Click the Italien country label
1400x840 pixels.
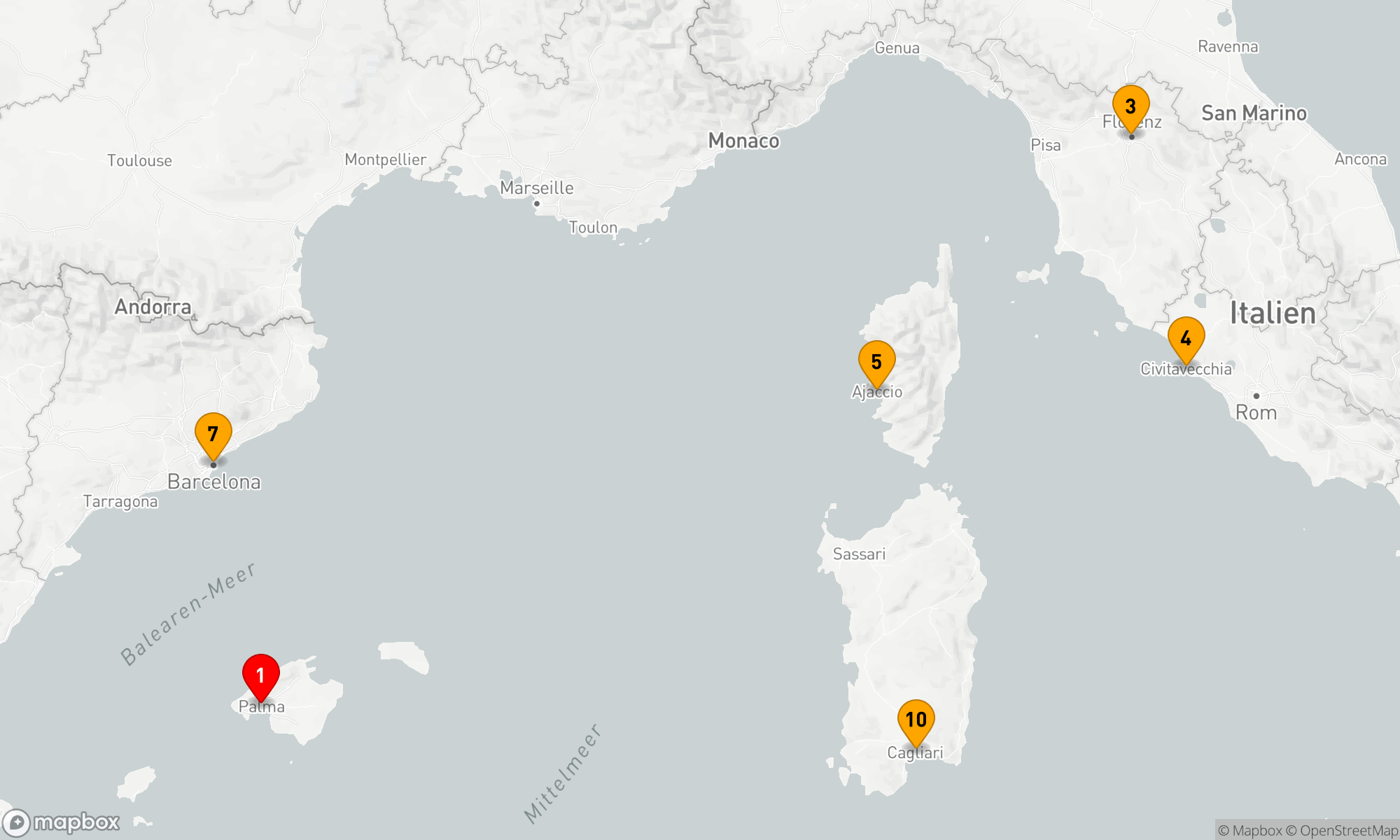[x=1273, y=312]
